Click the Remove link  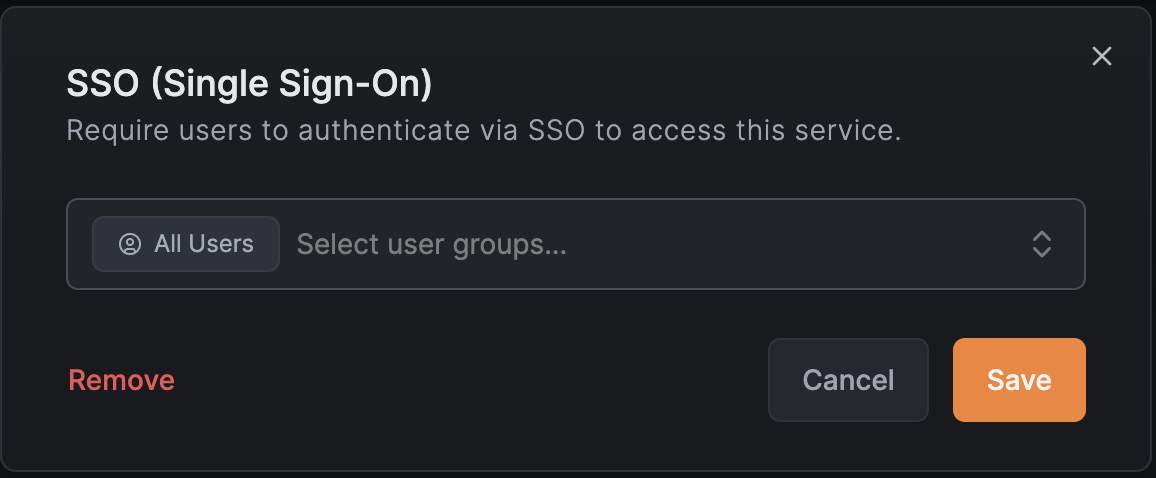pos(121,380)
